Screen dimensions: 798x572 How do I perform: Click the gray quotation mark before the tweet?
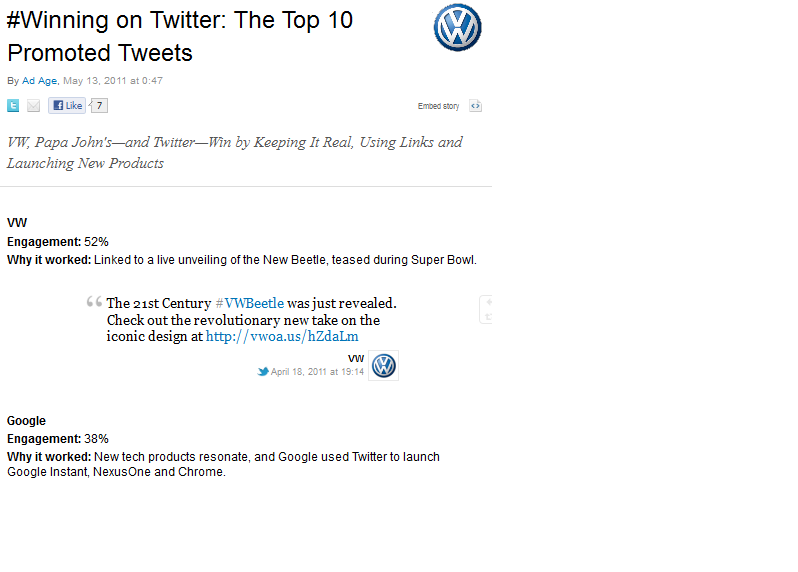point(94,303)
